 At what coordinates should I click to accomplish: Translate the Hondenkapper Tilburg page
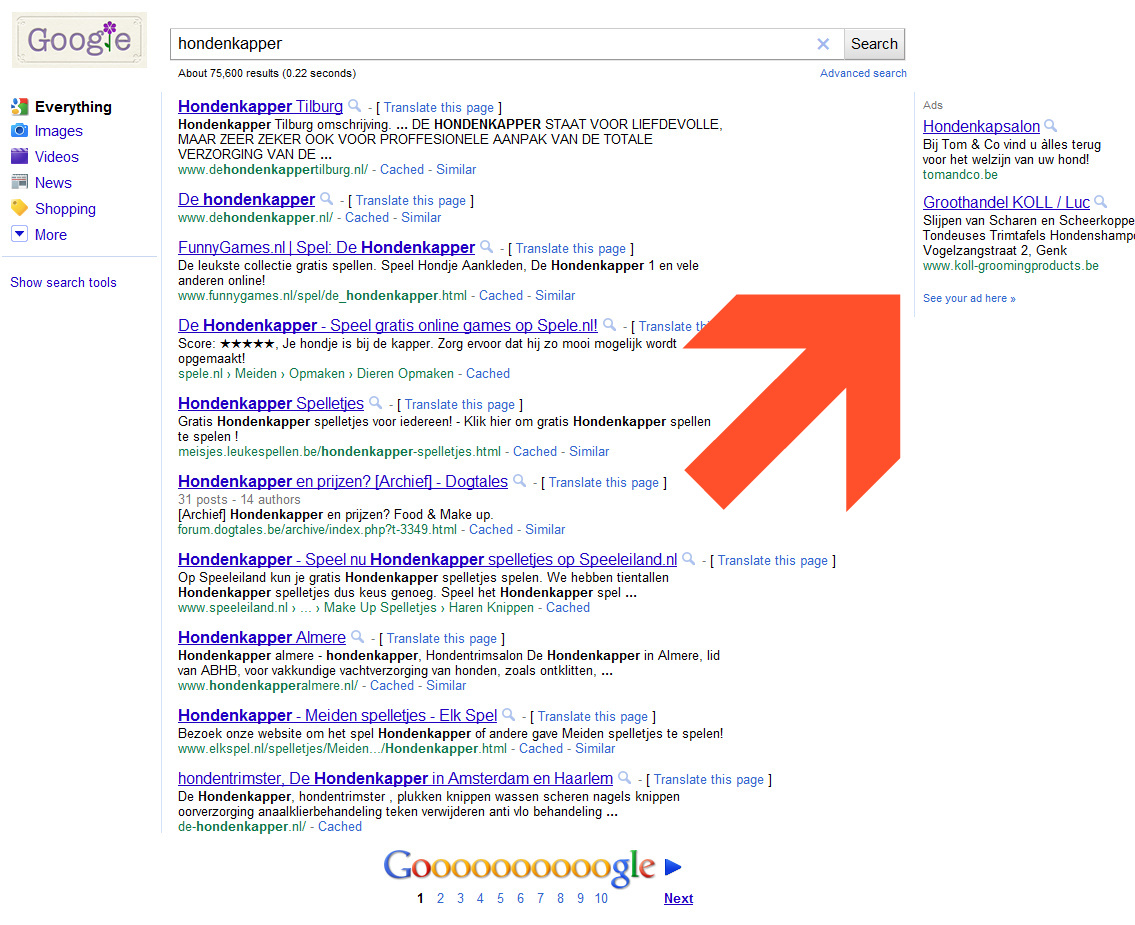click(439, 108)
